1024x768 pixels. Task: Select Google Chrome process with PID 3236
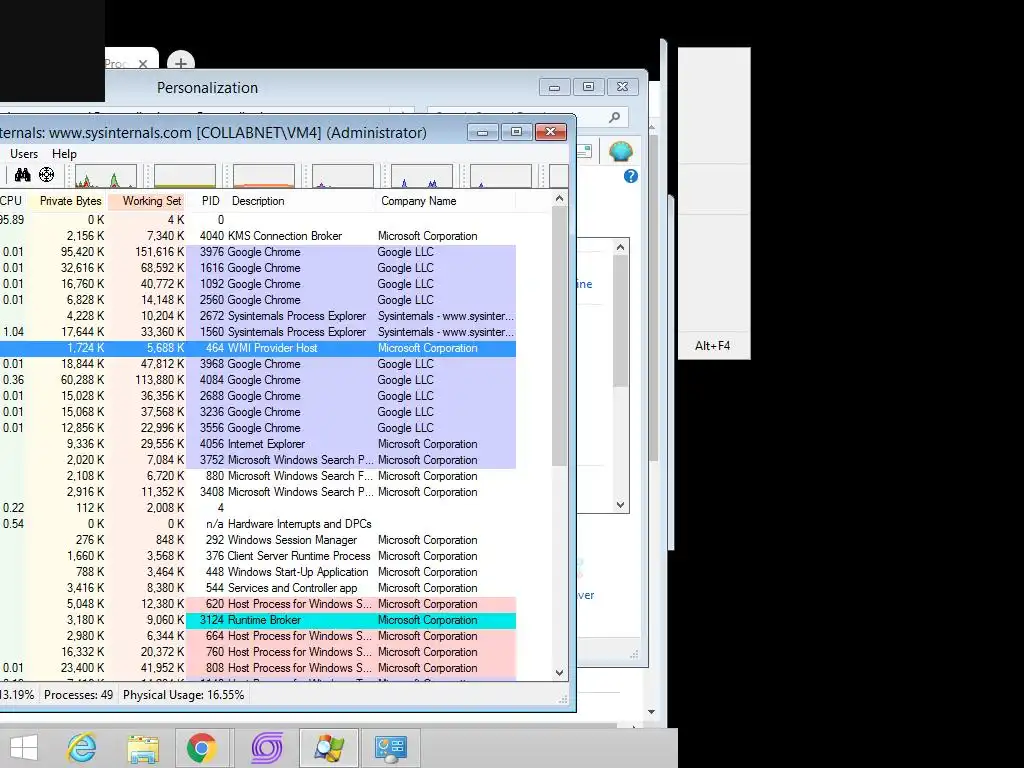tap(258, 412)
